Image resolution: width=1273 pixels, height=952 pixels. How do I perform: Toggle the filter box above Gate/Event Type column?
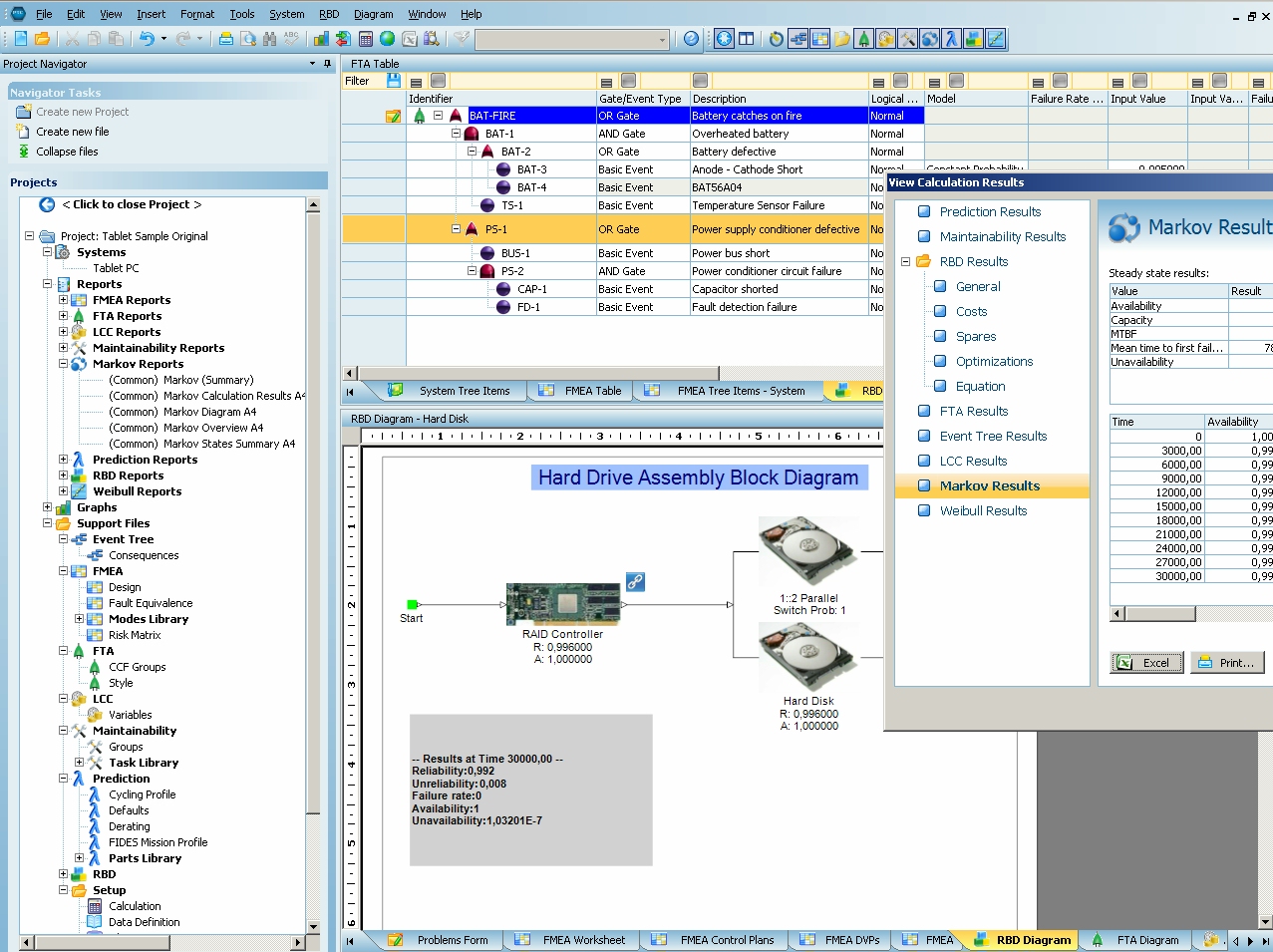coord(628,81)
